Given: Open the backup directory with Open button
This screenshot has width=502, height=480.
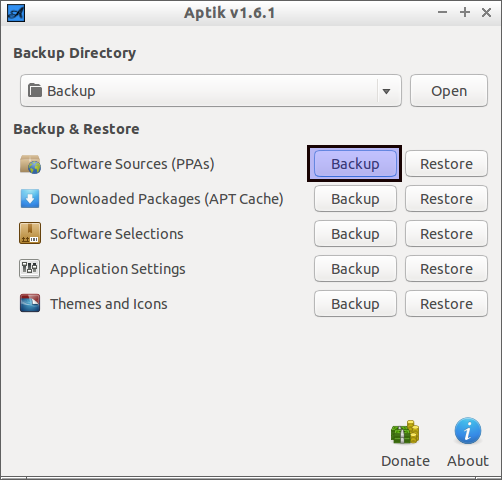Looking at the screenshot, I should [449, 91].
